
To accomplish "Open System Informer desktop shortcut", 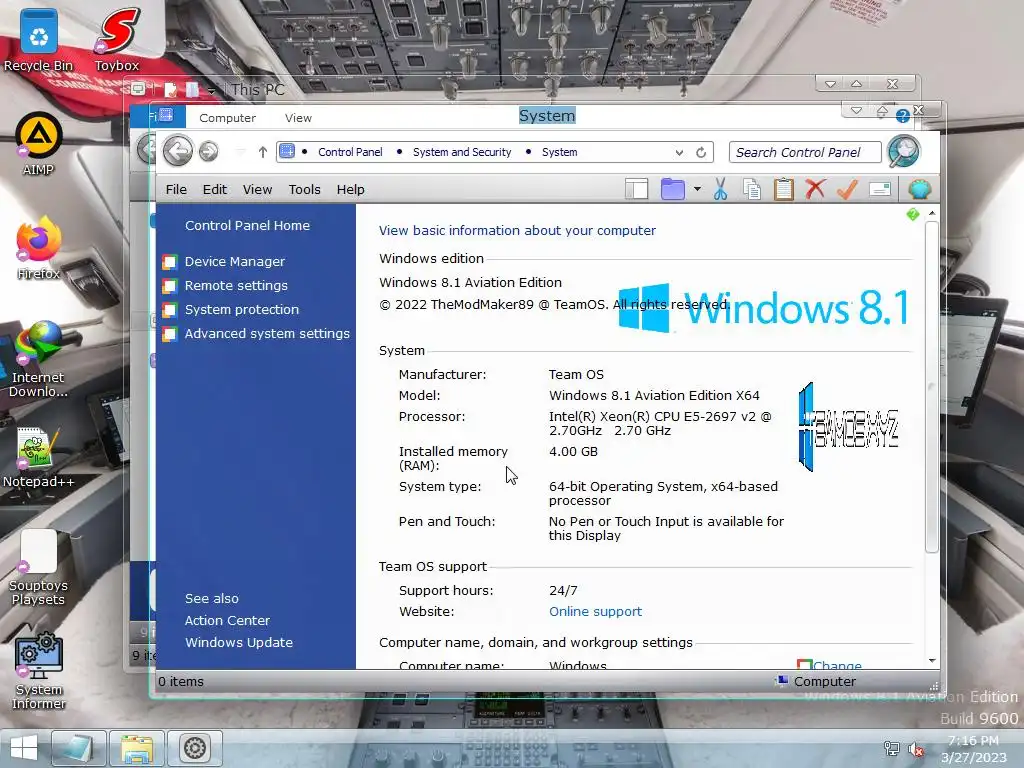I will (x=39, y=671).
